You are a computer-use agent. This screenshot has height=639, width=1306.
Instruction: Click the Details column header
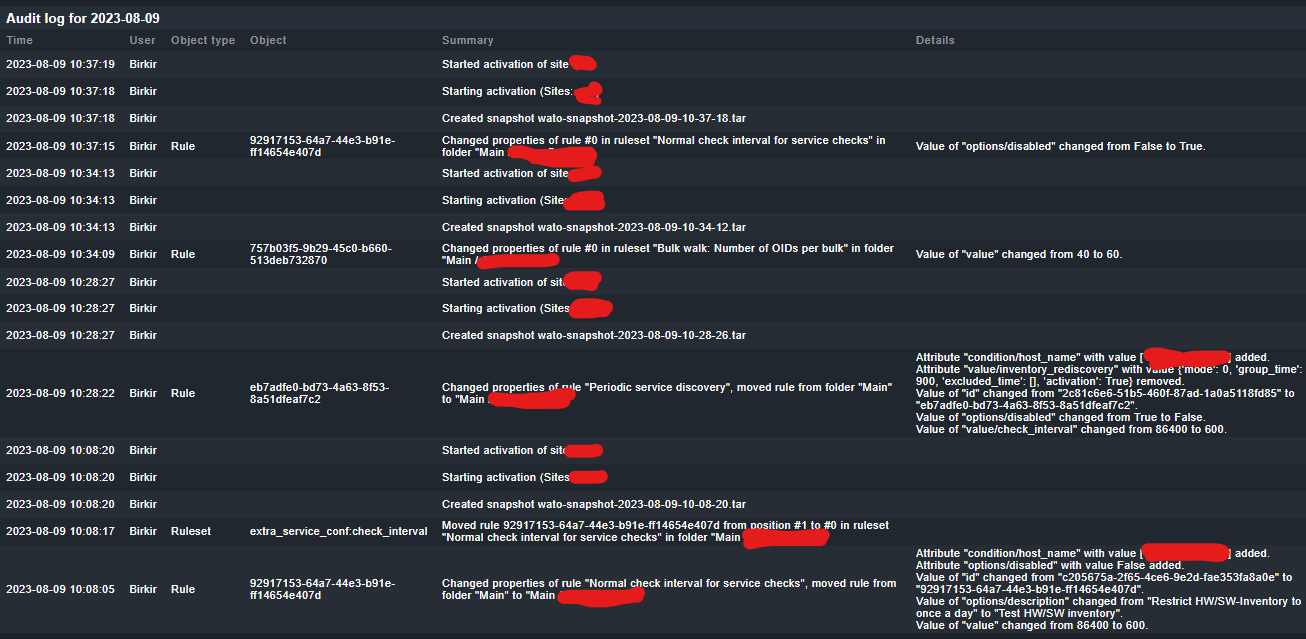935,41
